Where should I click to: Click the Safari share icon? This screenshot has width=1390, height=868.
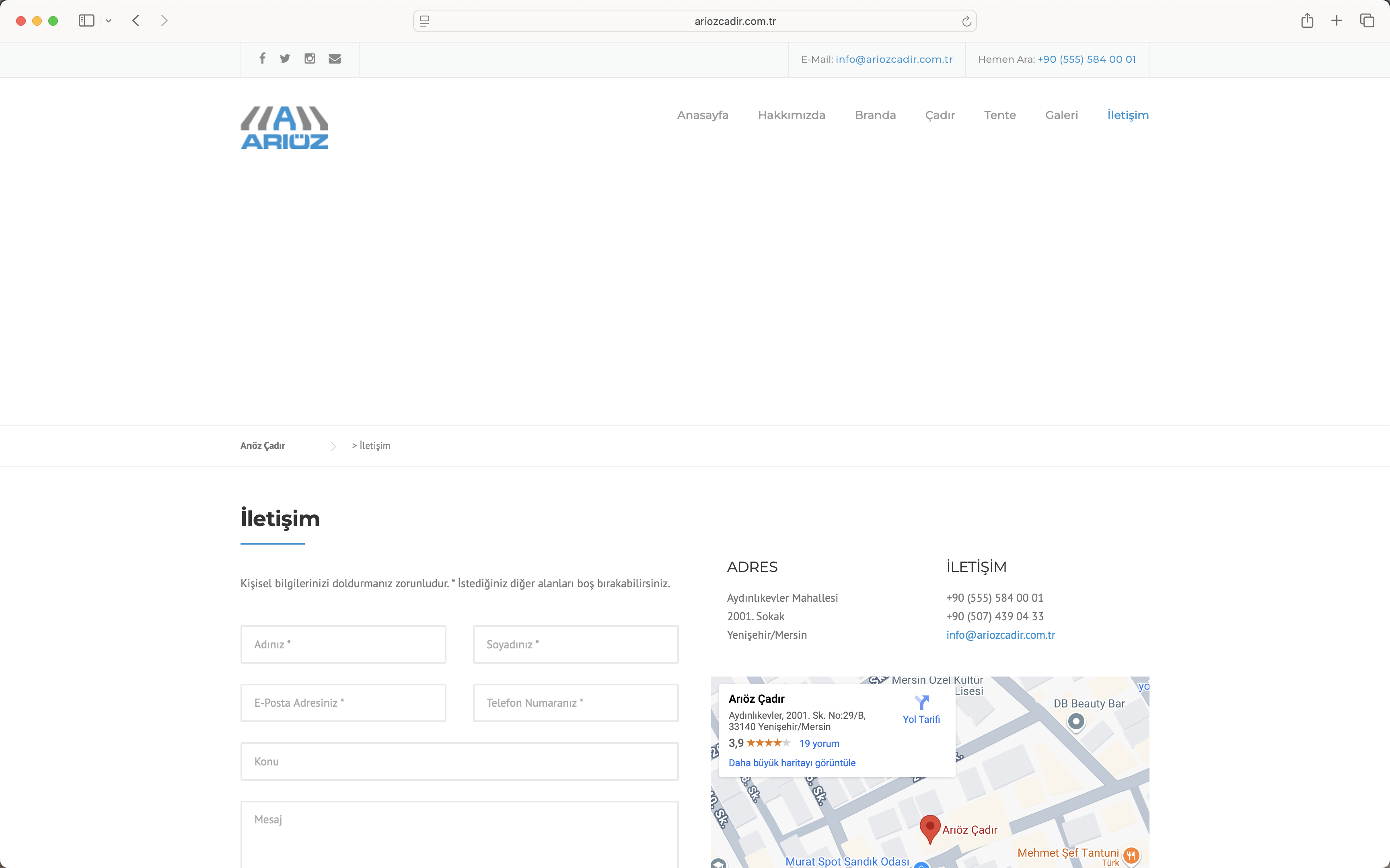pos(1308,21)
